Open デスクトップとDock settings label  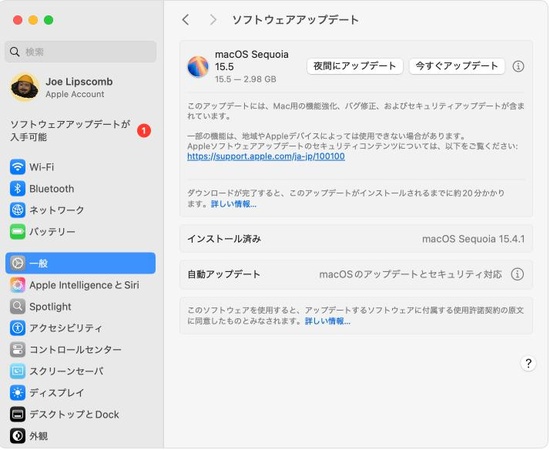(74, 415)
